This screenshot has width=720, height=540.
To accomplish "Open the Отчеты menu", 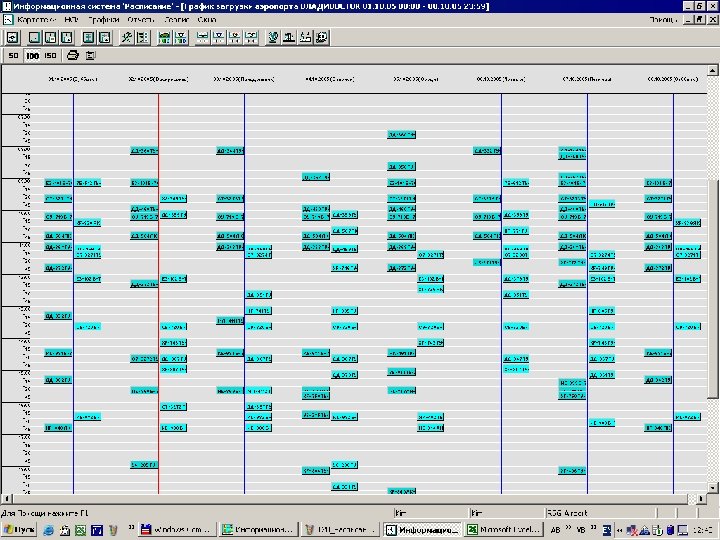I will click(x=141, y=20).
